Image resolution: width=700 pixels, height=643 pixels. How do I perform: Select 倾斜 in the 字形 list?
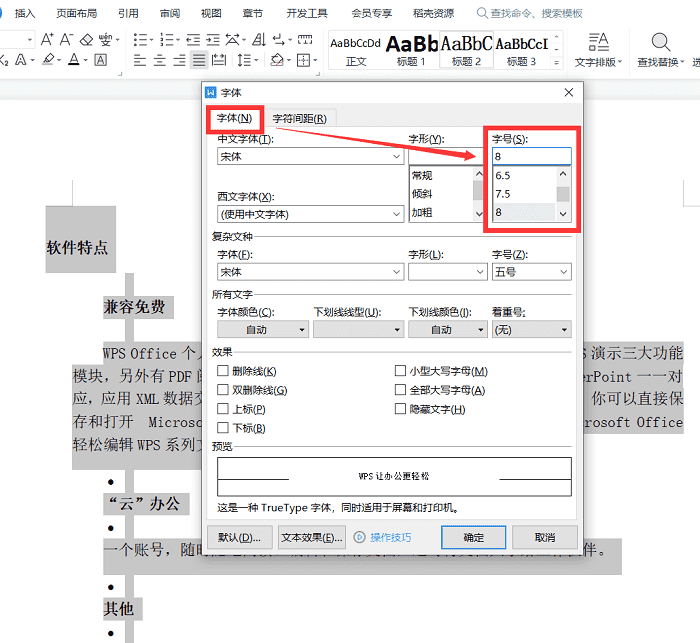tap(441, 194)
